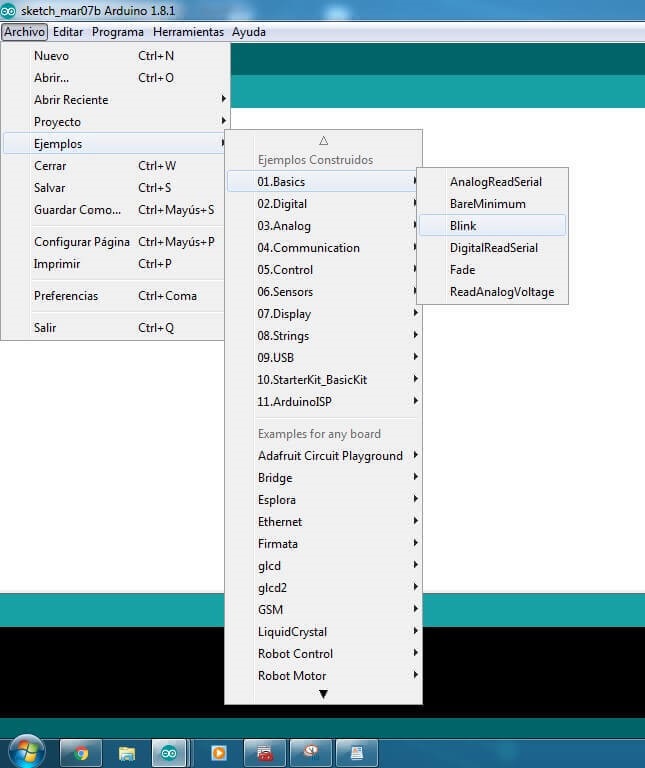This screenshot has width=645, height=768.
Task: Expand the 03.Analog examples submenu
Action: (323, 226)
